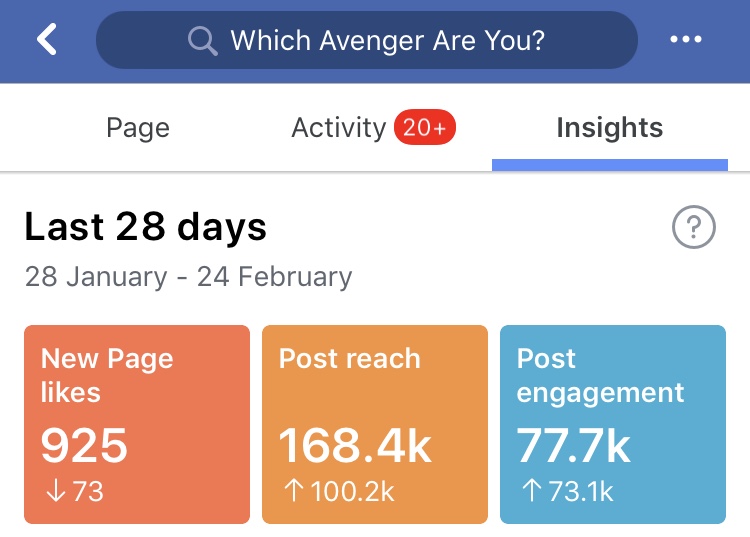
Task: Click the magnifier icon in search bar
Action: coord(203,41)
